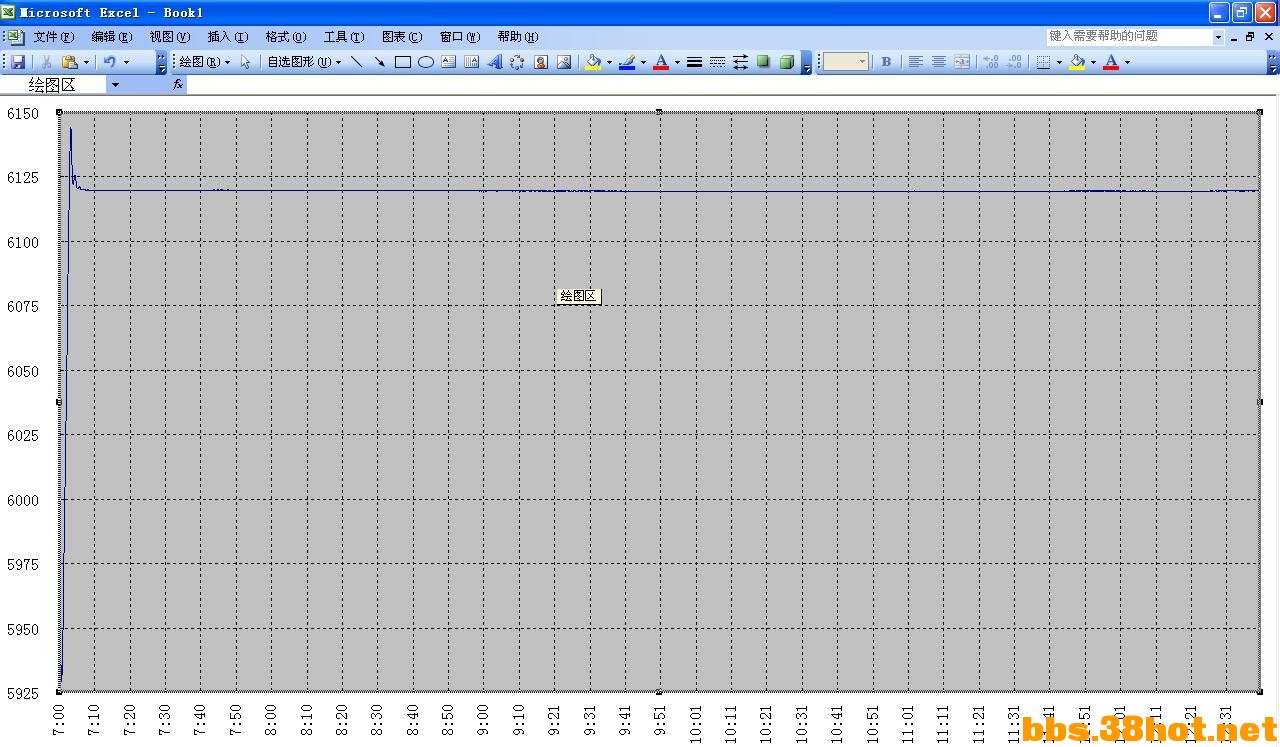The width and height of the screenshot is (1280, 747).
Task: Open the 图表 (Chart) menu
Action: click(402, 37)
